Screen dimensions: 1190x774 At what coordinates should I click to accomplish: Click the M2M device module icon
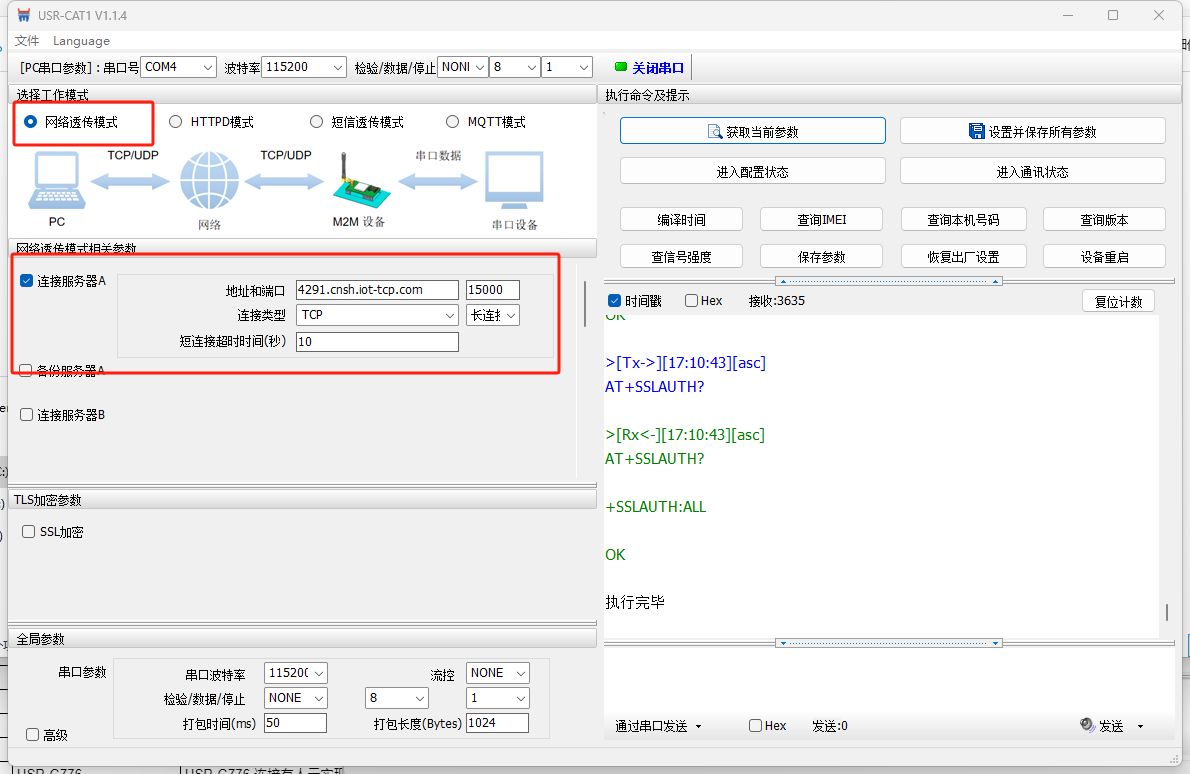358,181
